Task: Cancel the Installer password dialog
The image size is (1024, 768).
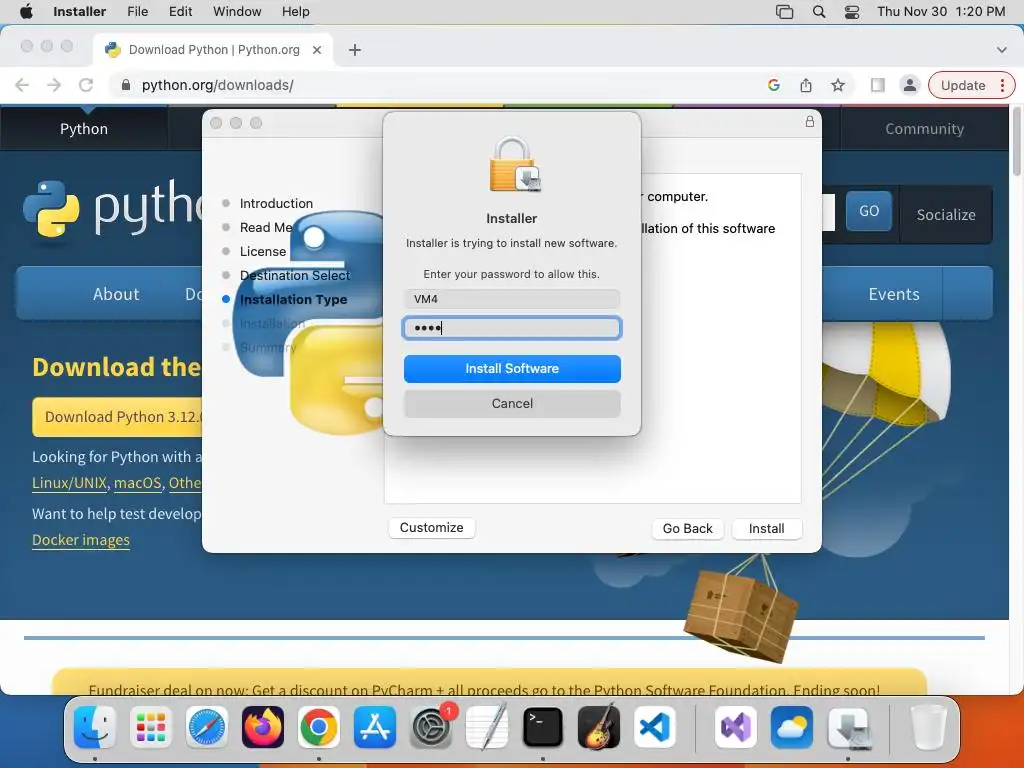Action: point(512,404)
